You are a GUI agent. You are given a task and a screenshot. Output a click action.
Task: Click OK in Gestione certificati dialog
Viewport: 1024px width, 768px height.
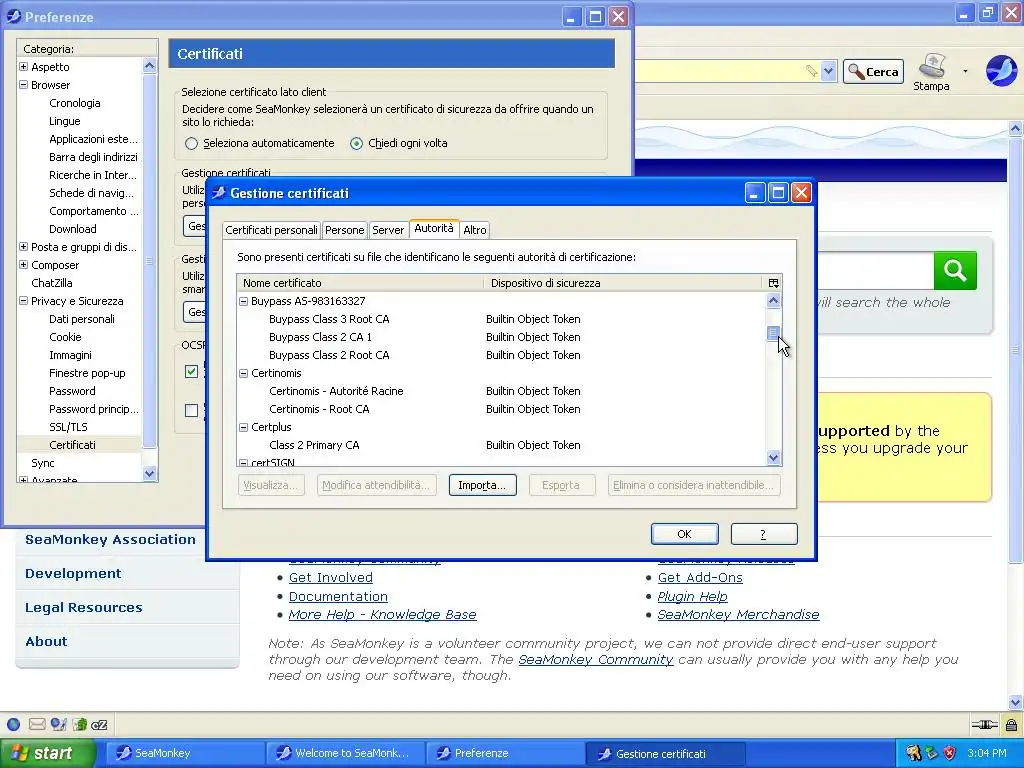pos(684,534)
